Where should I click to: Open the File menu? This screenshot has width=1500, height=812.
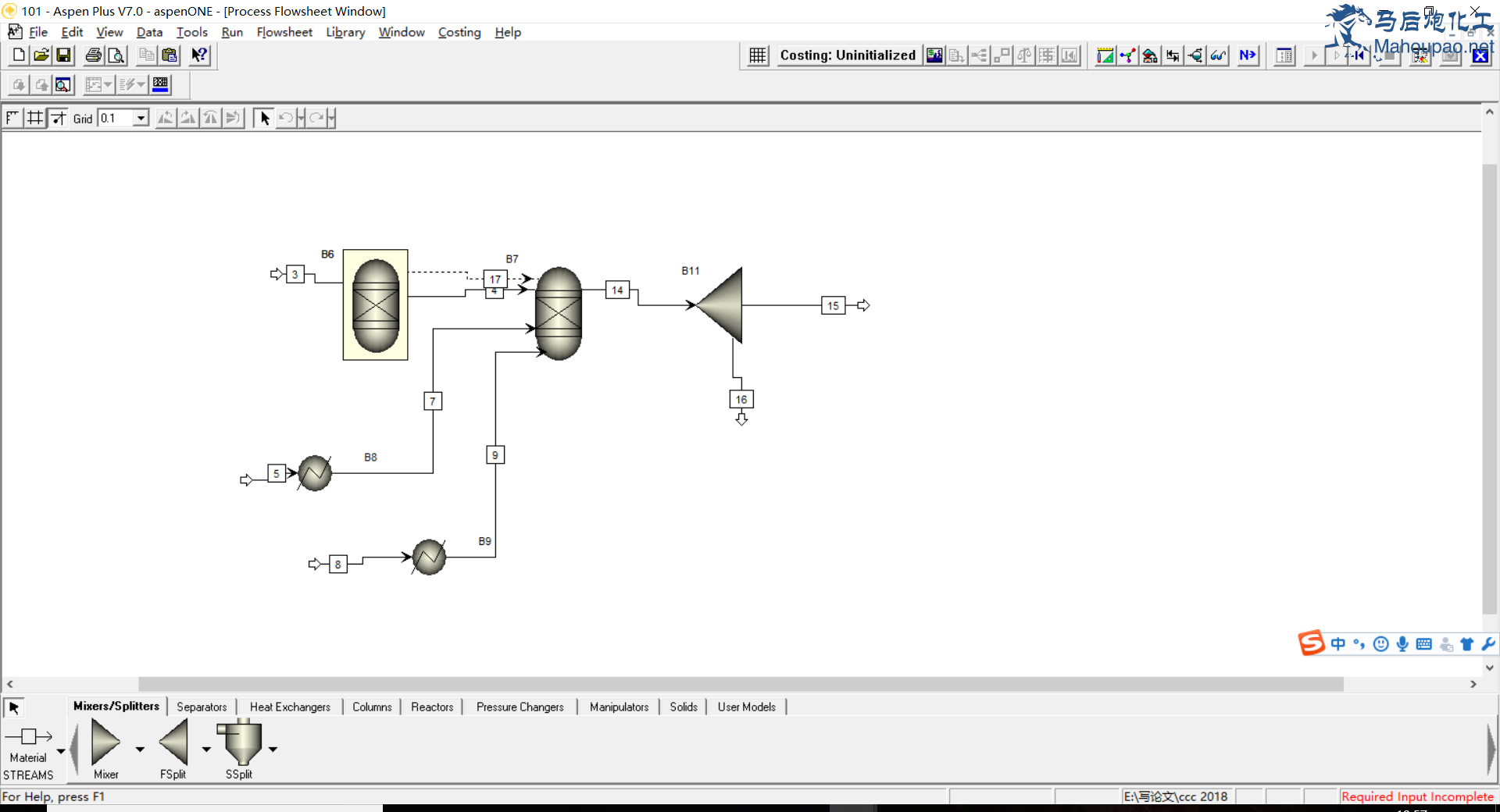(x=38, y=32)
